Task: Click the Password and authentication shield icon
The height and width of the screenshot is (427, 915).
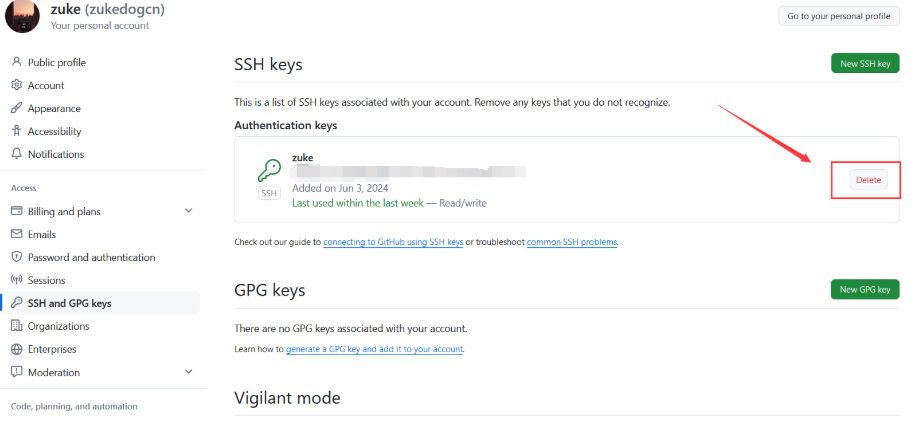Action: [x=16, y=257]
